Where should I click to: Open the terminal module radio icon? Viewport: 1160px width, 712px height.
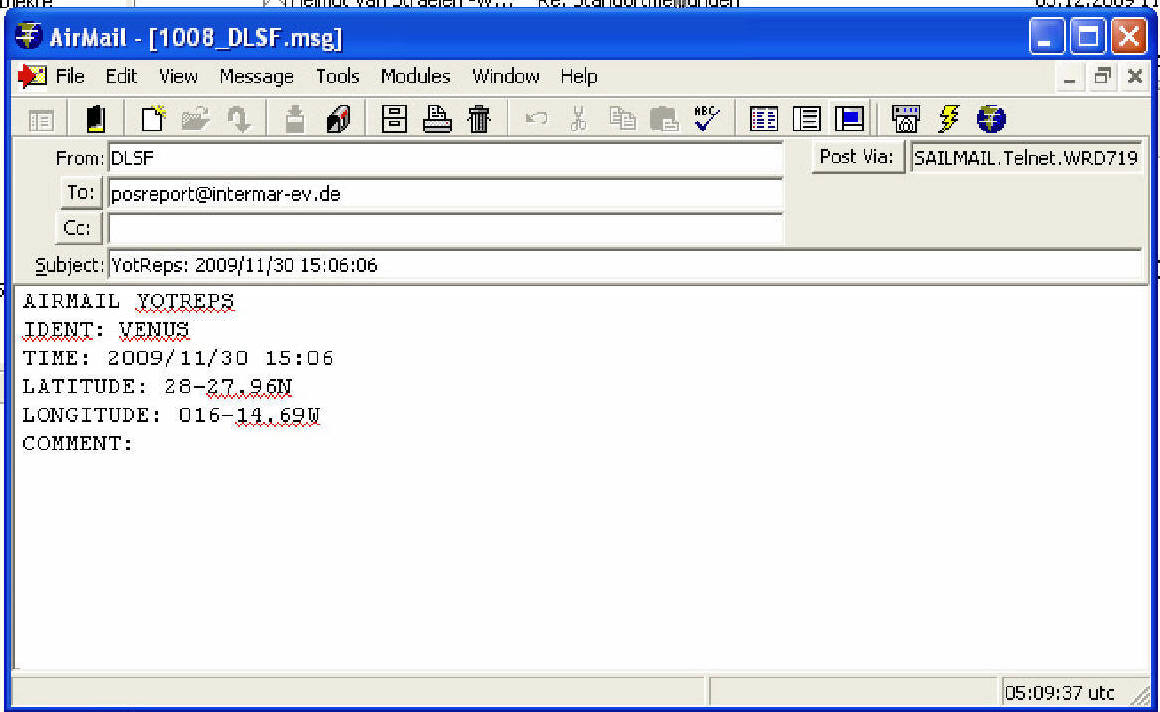tap(906, 118)
